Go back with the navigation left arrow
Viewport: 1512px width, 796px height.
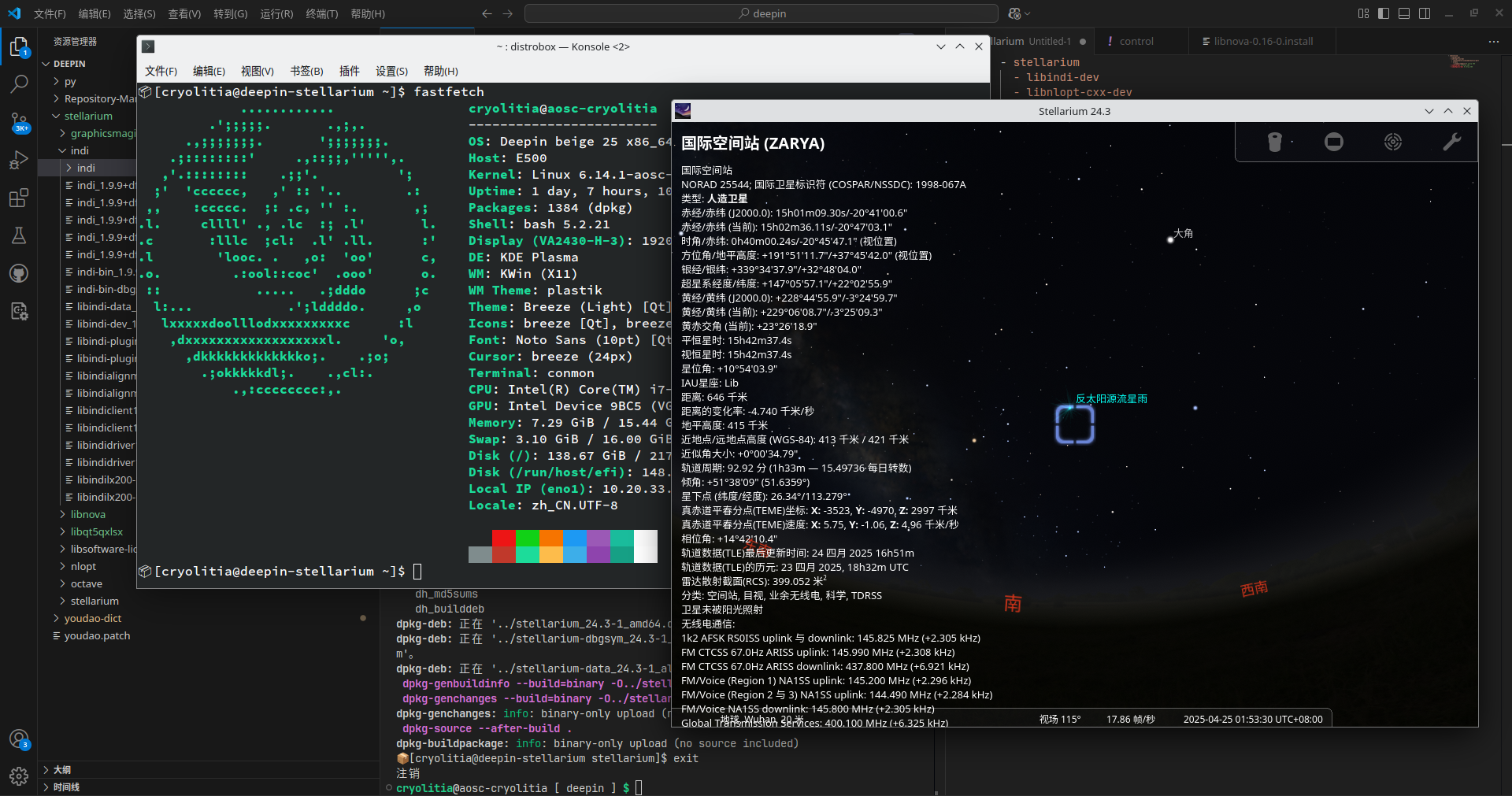click(x=487, y=13)
